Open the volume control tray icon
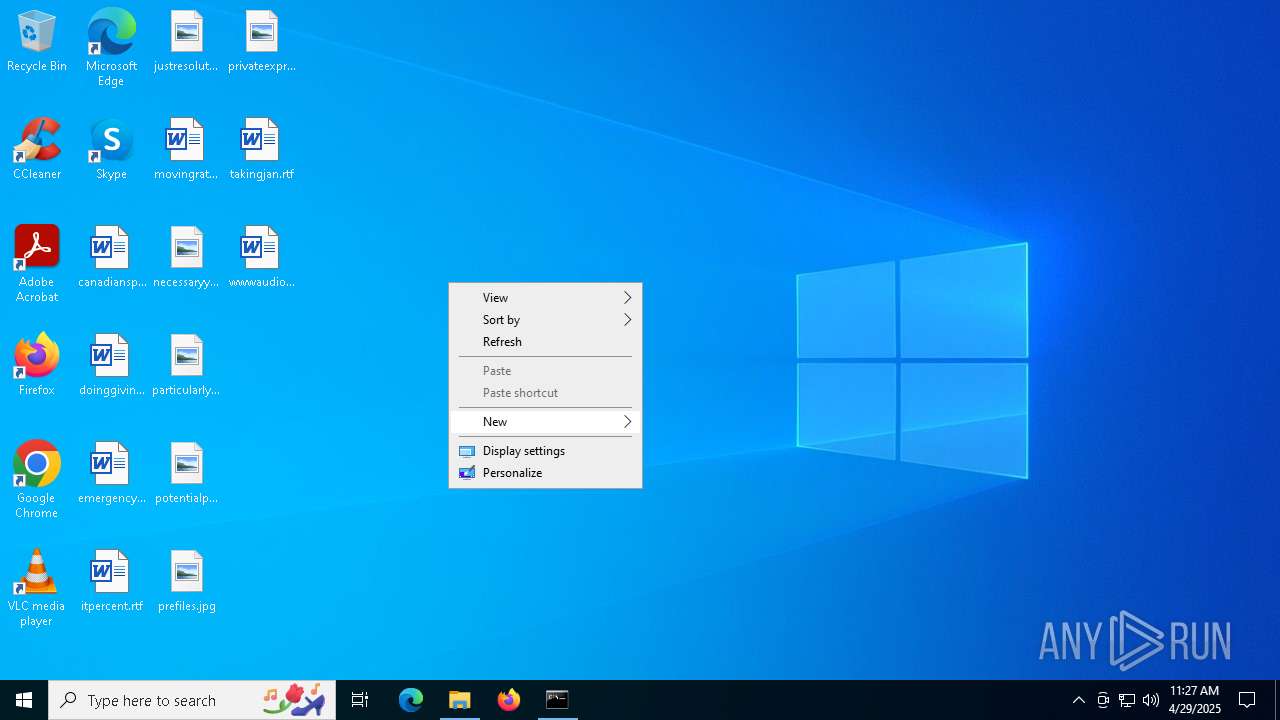This screenshot has width=1280, height=720. (1151, 700)
